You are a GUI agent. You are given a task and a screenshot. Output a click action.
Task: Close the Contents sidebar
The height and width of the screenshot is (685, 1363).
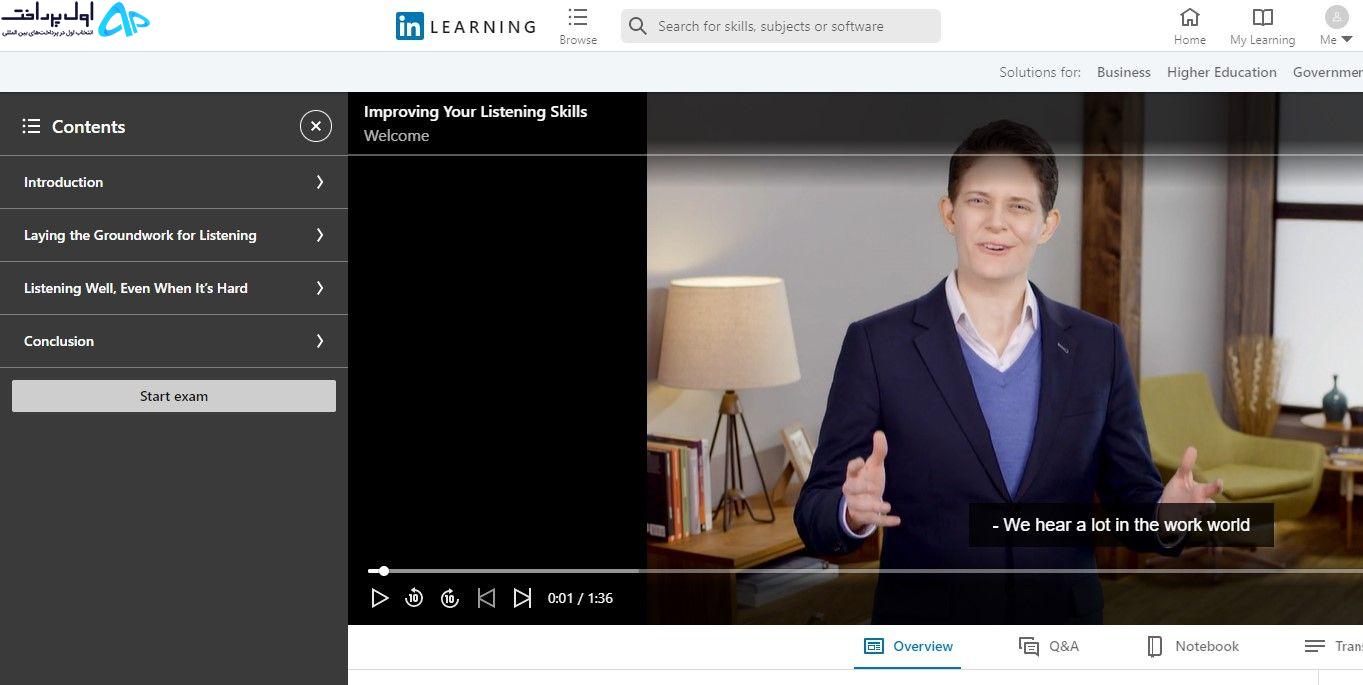pos(316,126)
